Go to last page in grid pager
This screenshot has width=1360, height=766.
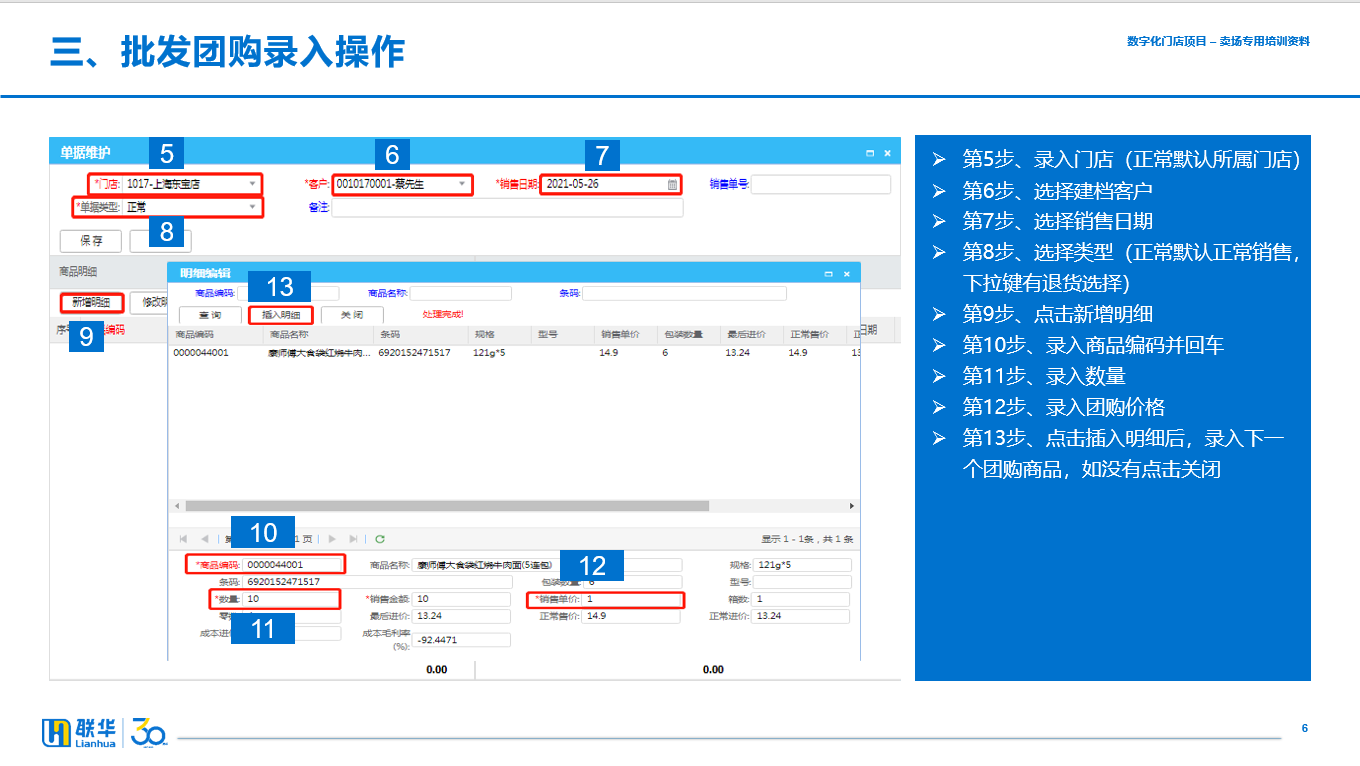tap(353, 539)
